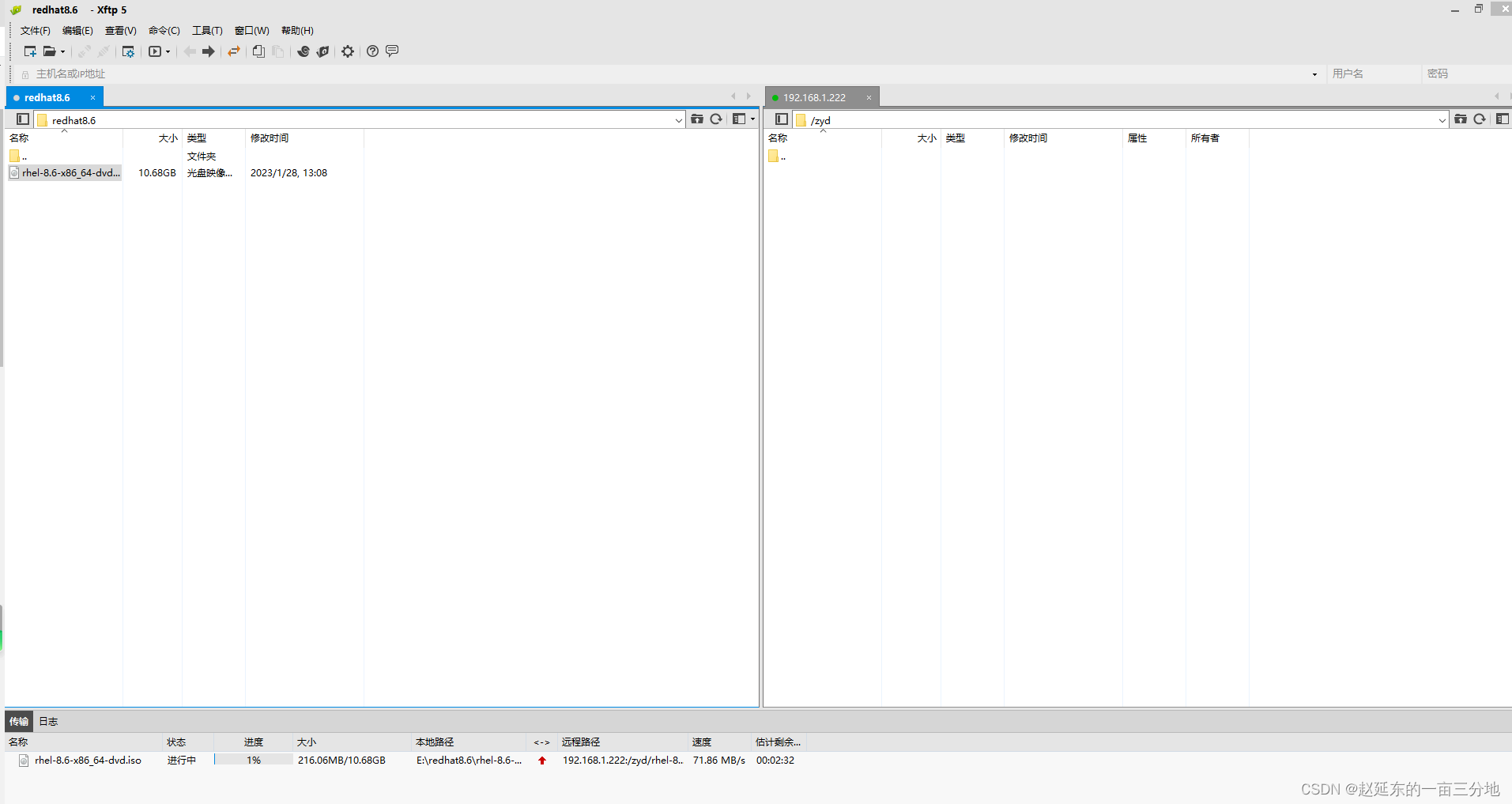Open Help question mark icon
This screenshot has height=804, width=1512.
click(372, 51)
